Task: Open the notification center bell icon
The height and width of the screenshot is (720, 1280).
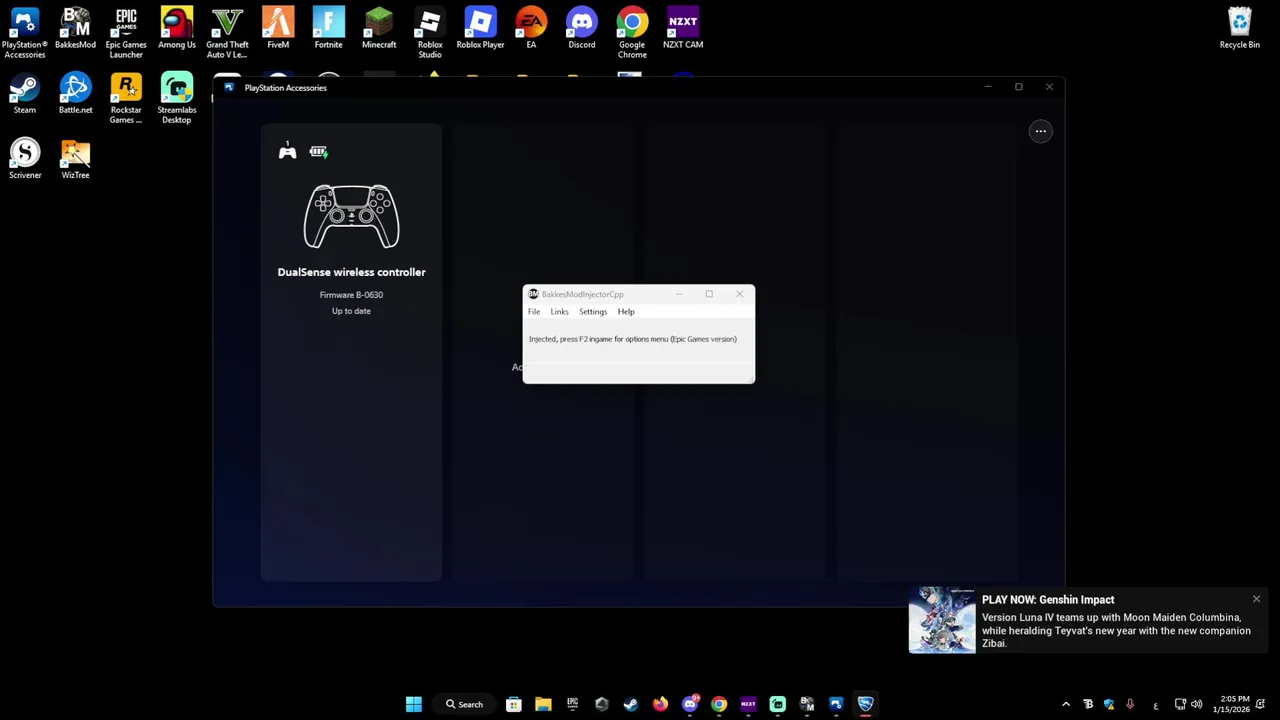Action: click(1261, 704)
